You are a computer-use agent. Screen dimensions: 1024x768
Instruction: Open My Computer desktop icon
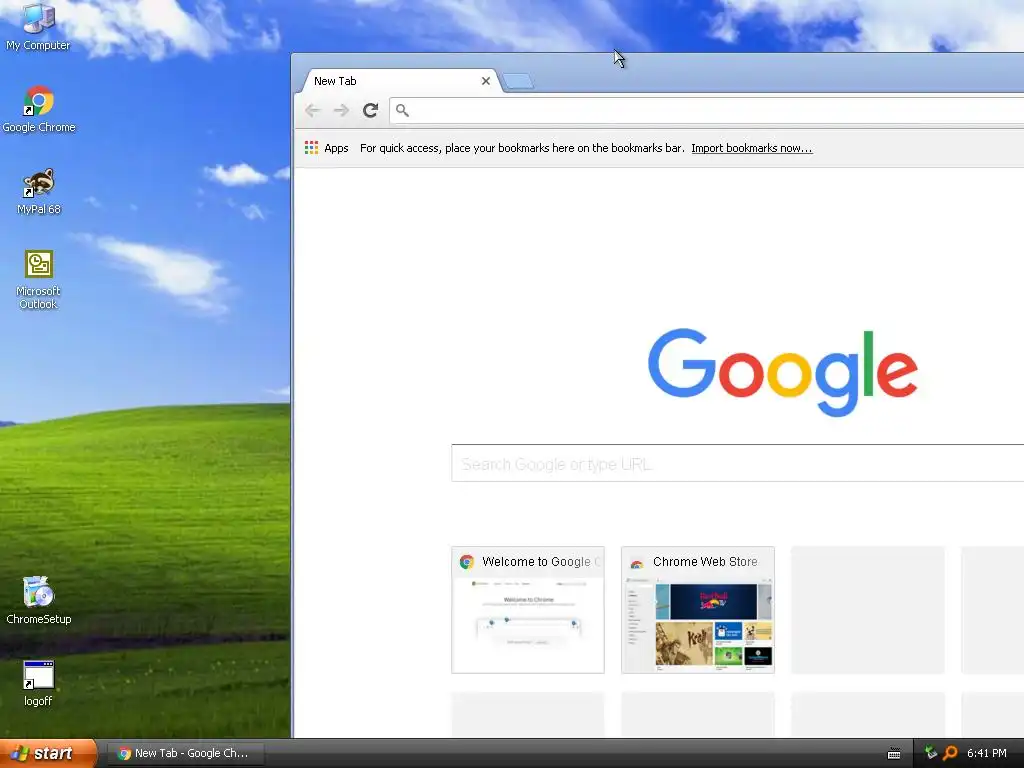38,27
